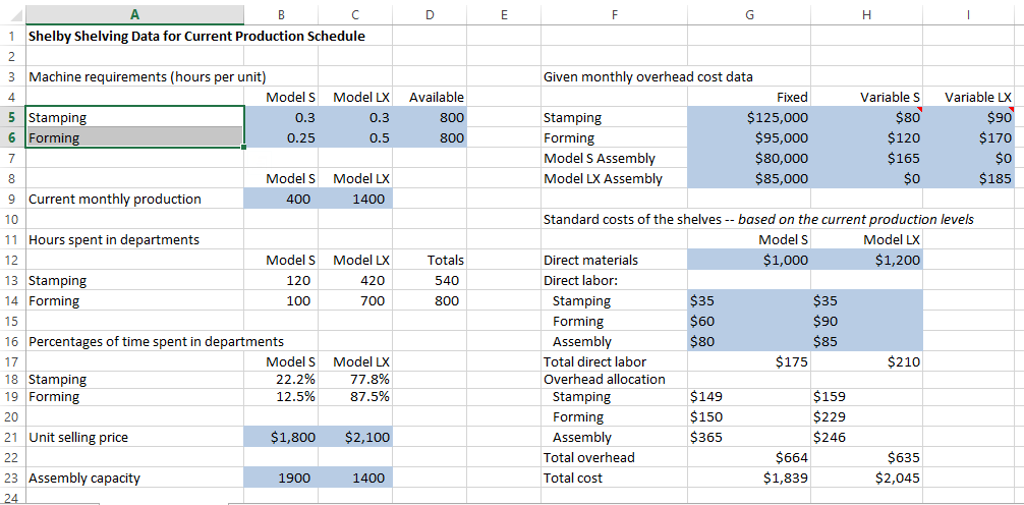Image resolution: width=1024 pixels, height=505 pixels.
Task: Click the Model S direct materials $1,000 cell
Action: (x=750, y=260)
